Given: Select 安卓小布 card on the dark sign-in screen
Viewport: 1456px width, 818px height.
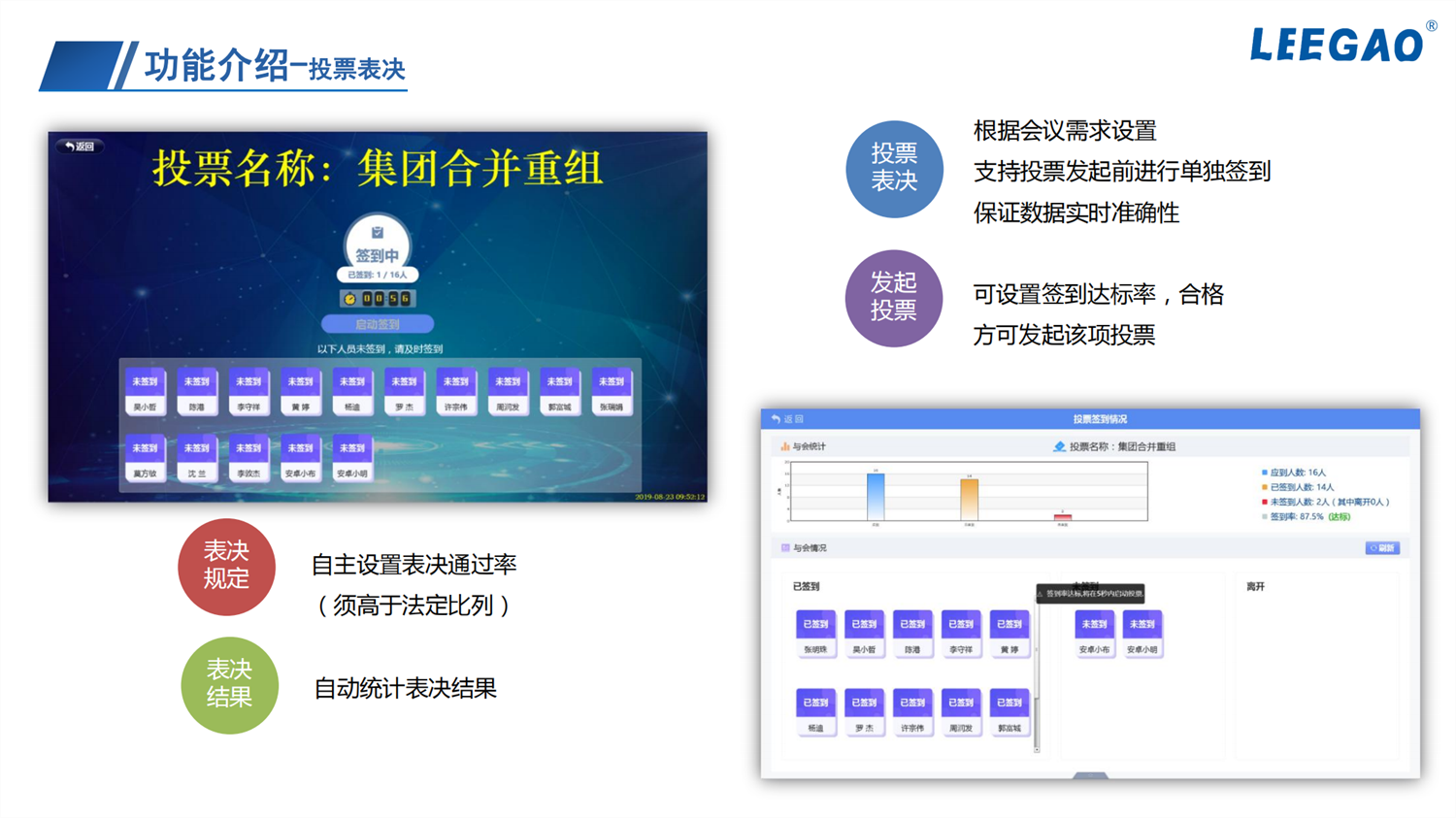Looking at the screenshot, I should pyautogui.click(x=301, y=458).
